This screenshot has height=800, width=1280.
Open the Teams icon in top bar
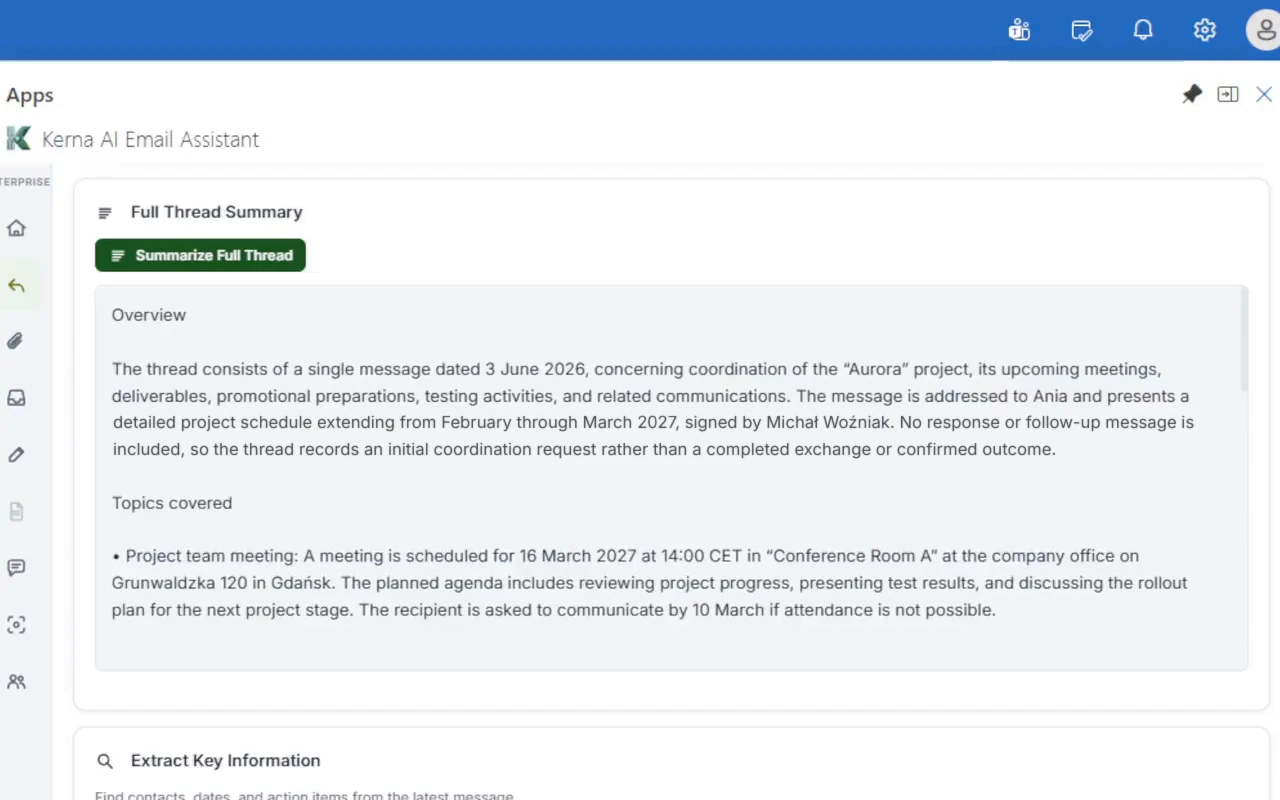1019,30
